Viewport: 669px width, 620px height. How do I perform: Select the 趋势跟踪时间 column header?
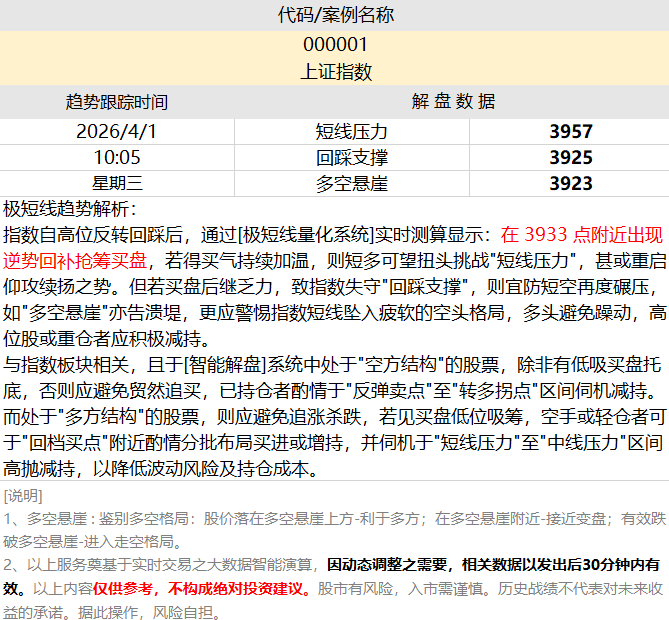pyautogui.click(x=117, y=102)
